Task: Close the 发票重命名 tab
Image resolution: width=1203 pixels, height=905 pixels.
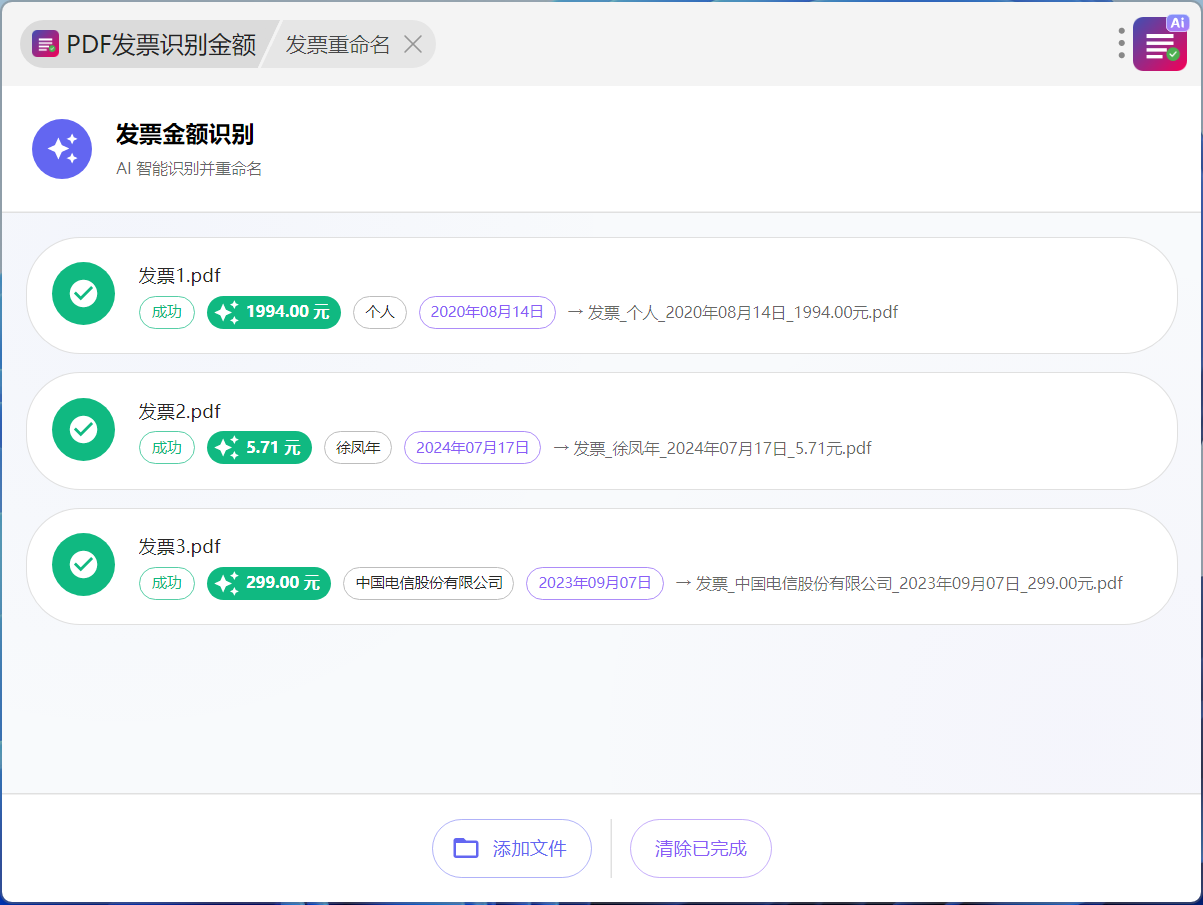Action: [413, 44]
